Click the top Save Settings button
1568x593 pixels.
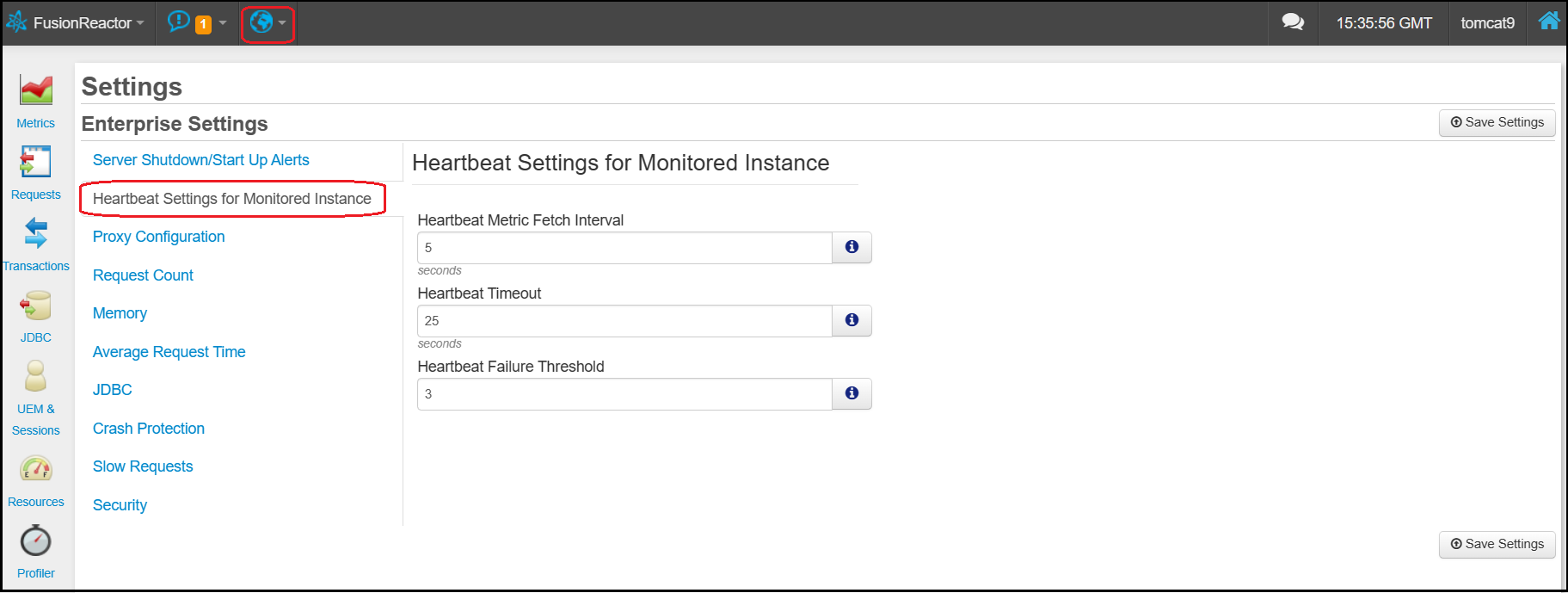tap(1497, 122)
